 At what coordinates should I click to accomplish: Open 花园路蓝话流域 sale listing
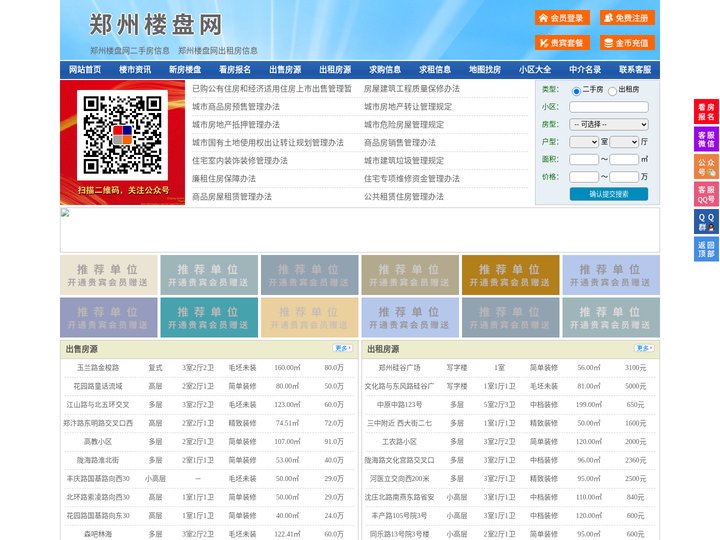pos(98,386)
